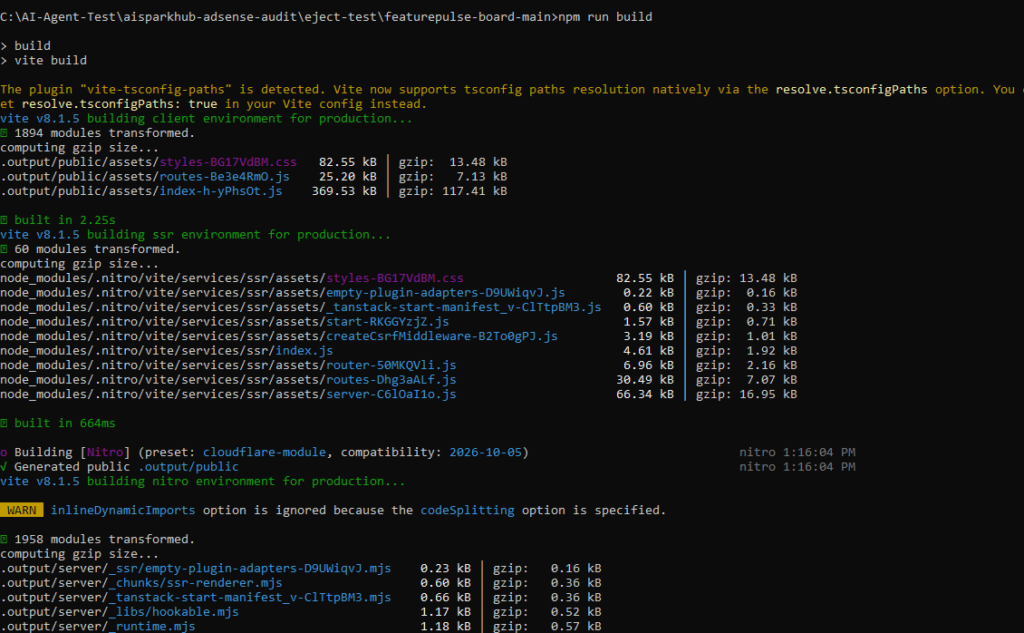
Task: Click the 'npm run build' command text
Action: coord(605,17)
